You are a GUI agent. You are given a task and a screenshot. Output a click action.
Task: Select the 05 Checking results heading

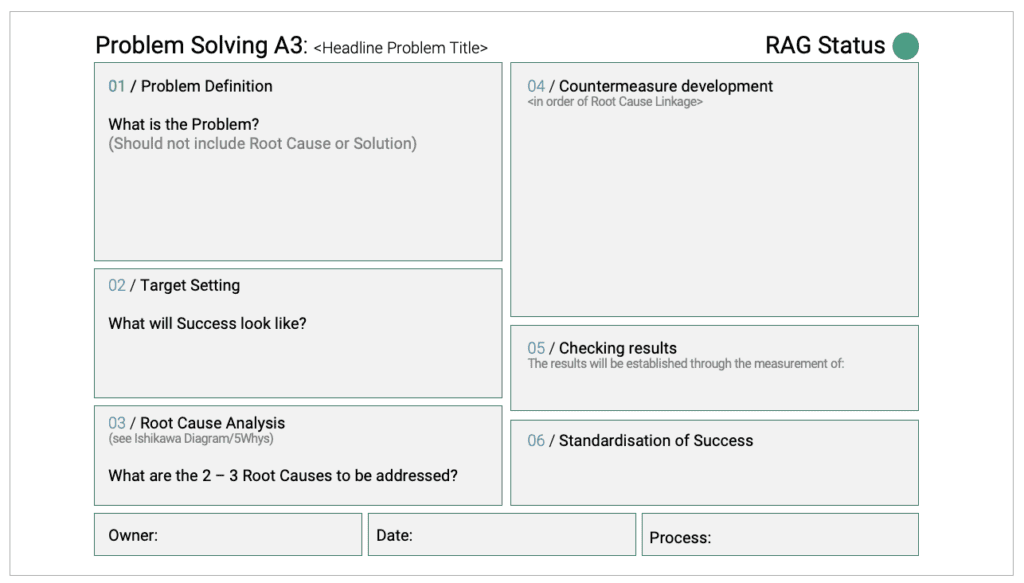(602, 348)
